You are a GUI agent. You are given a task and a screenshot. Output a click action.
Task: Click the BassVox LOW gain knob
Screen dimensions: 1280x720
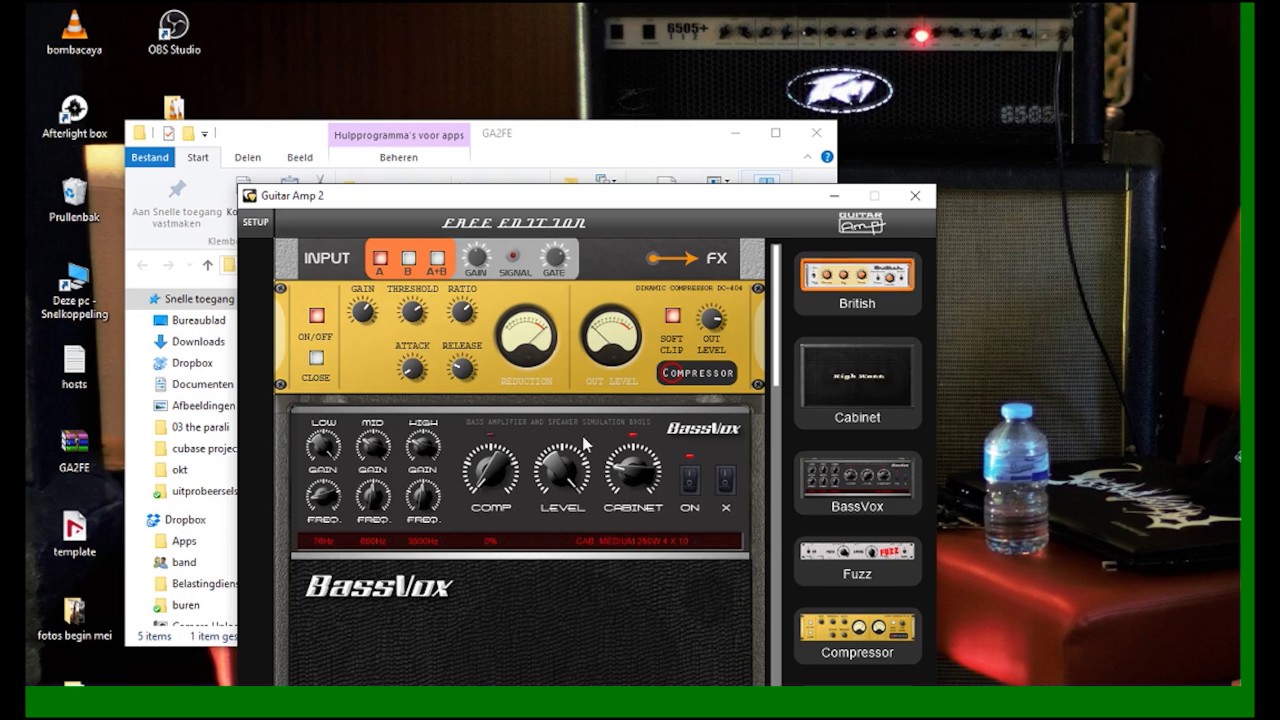click(x=323, y=446)
